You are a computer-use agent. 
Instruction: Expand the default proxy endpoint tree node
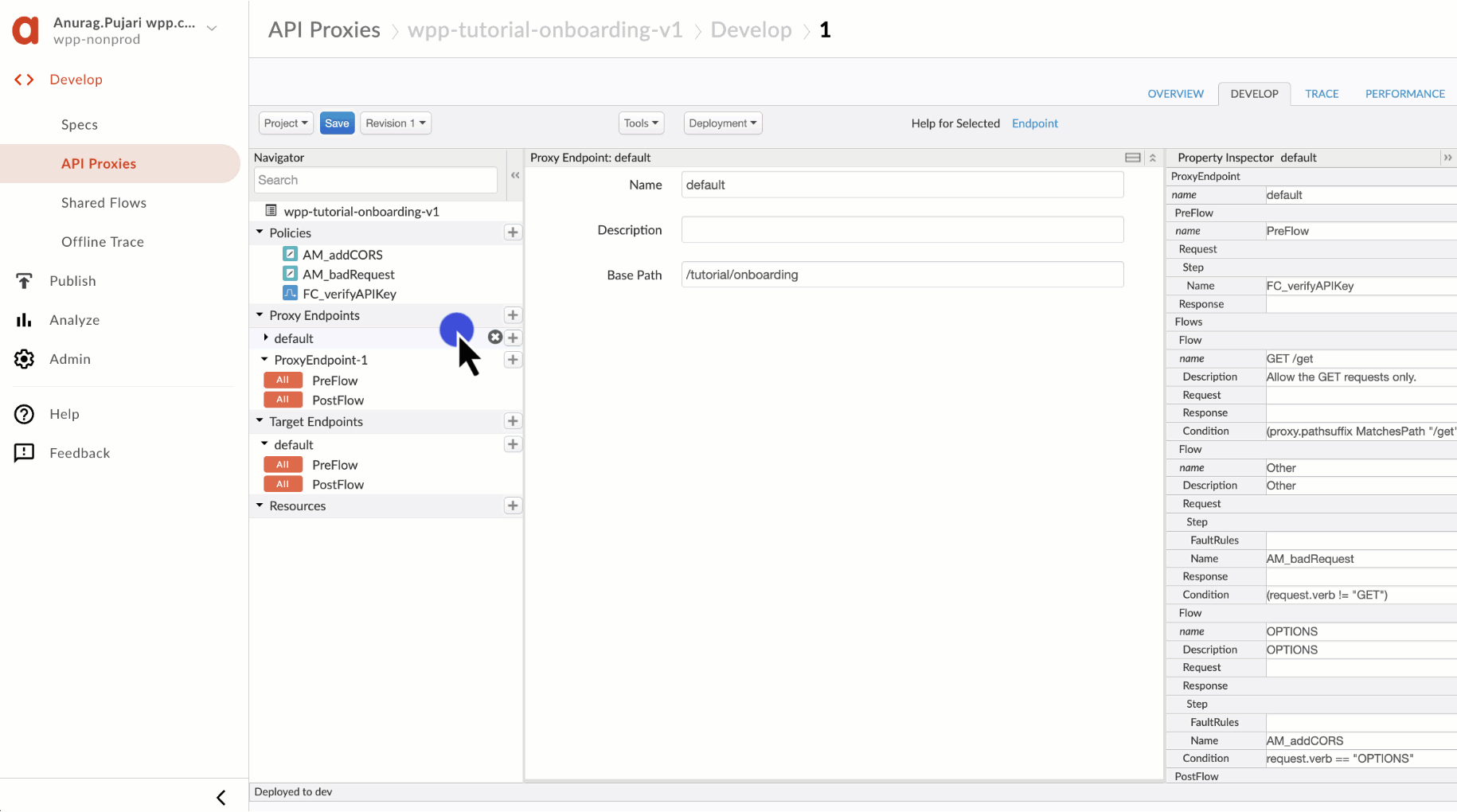click(x=266, y=338)
